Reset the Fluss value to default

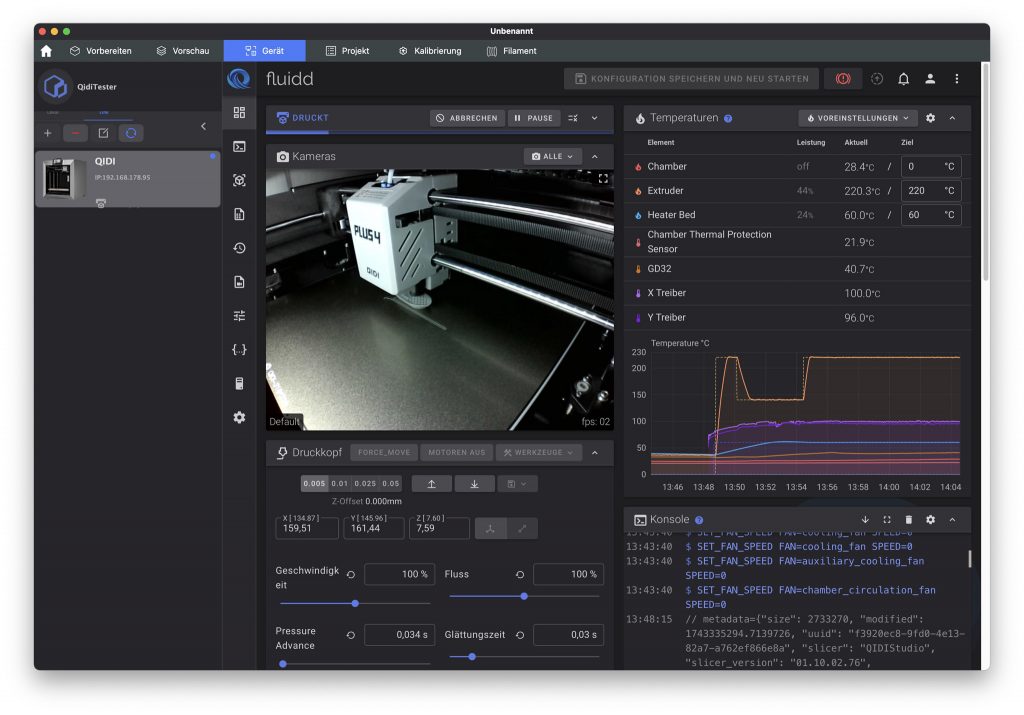pyautogui.click(x=520, y=575)
